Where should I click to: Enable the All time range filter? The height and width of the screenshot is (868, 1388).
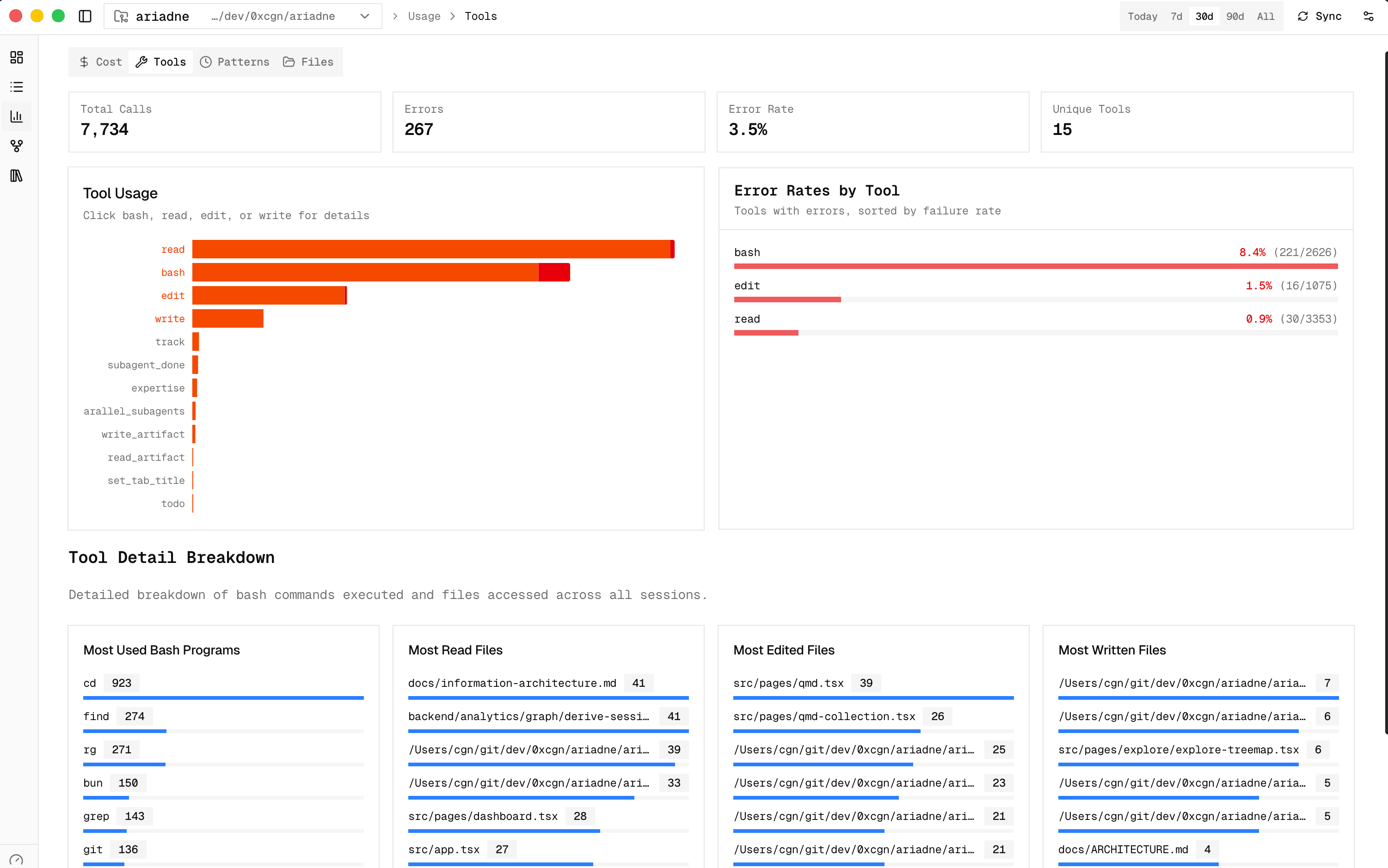(1265, 16)
